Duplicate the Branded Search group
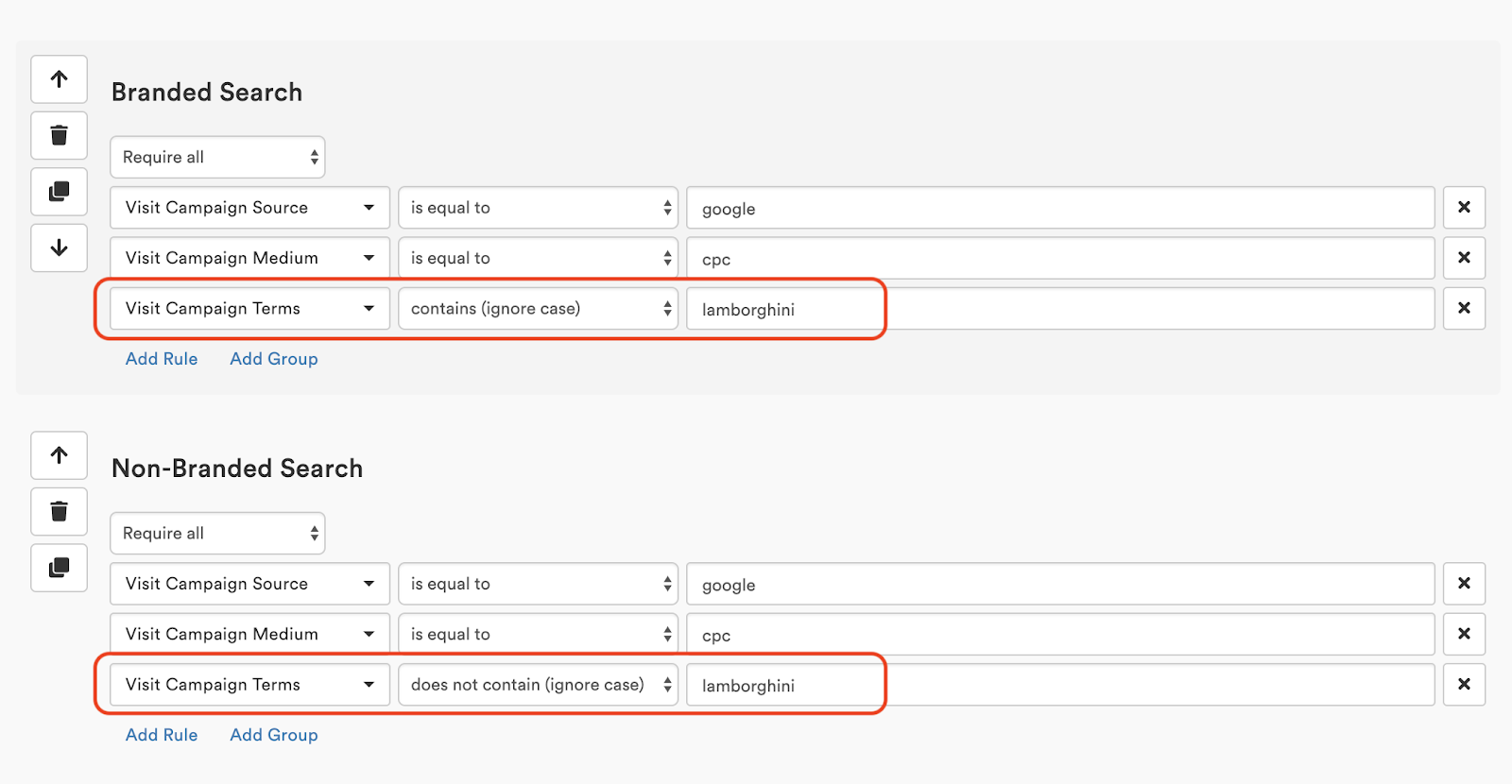Image resolution: width=1512 pixels, height=784 pixels. point(60,192)
